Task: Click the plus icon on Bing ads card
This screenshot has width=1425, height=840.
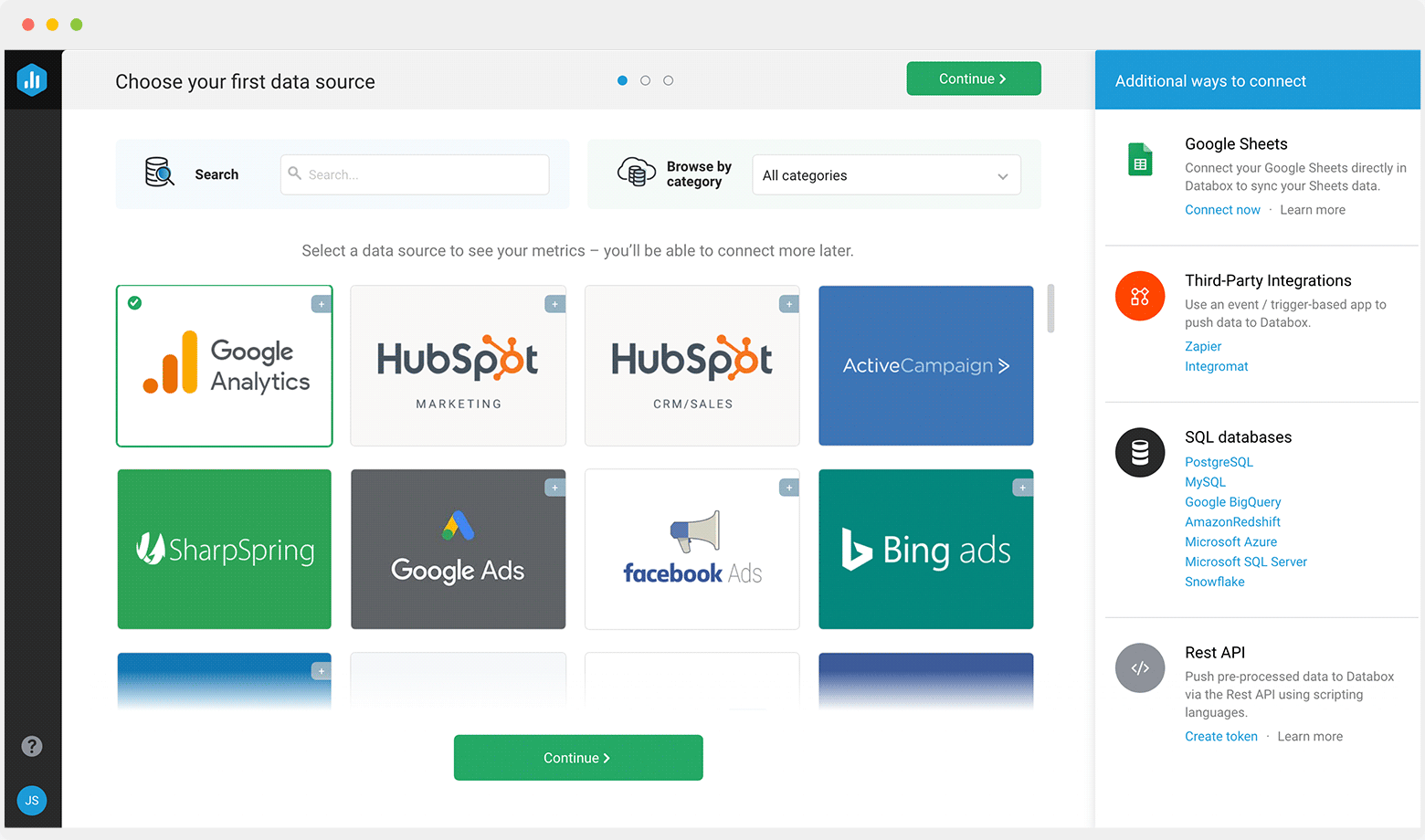Action: click(1023, 488)
